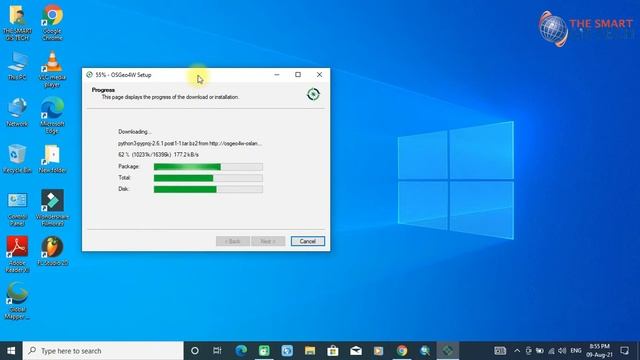Viewport: 640px width, 360px height.
Task: Click the disabled Next button in setup
Action: [x=268, y=241]
